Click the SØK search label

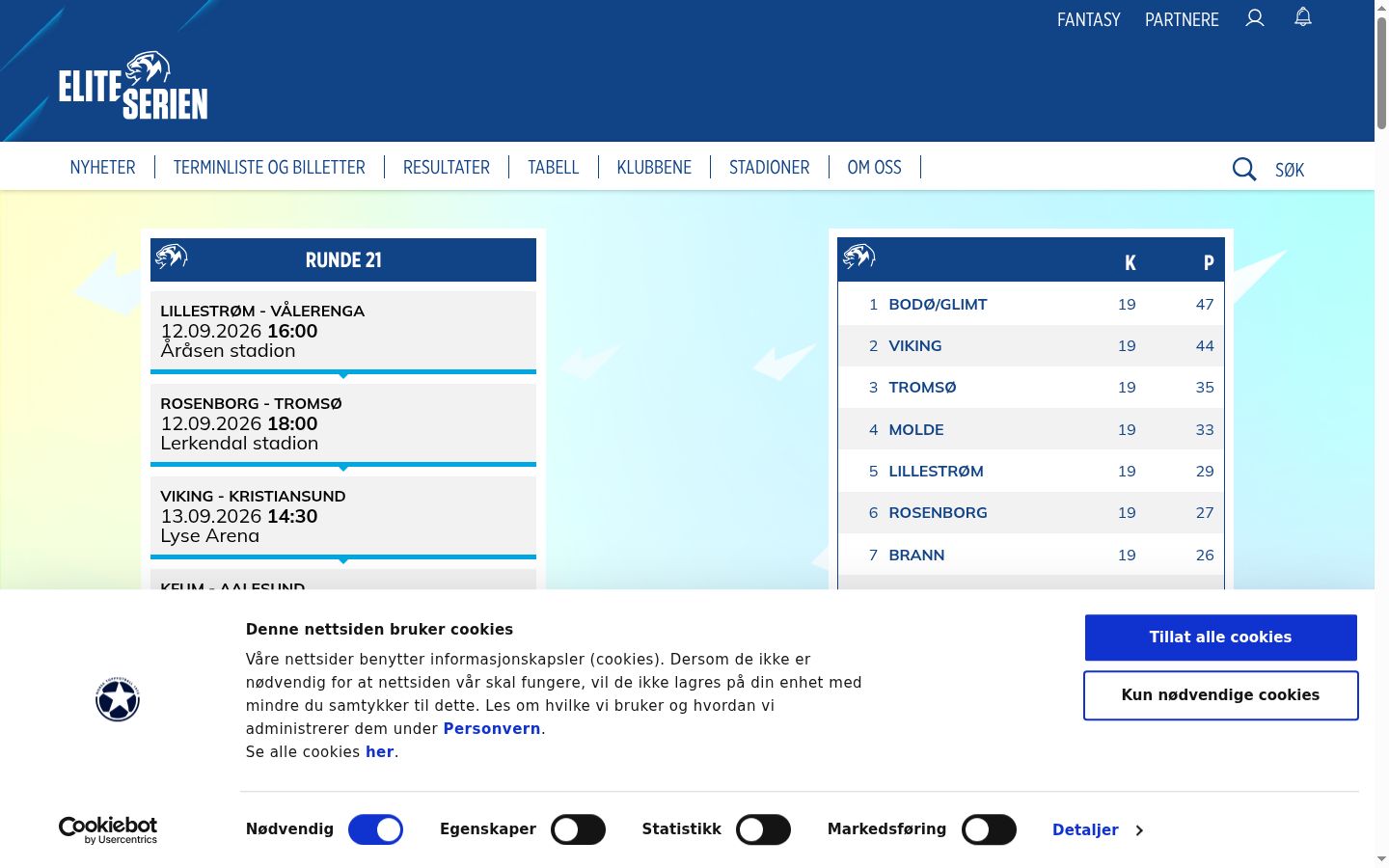click(1290, 171)
